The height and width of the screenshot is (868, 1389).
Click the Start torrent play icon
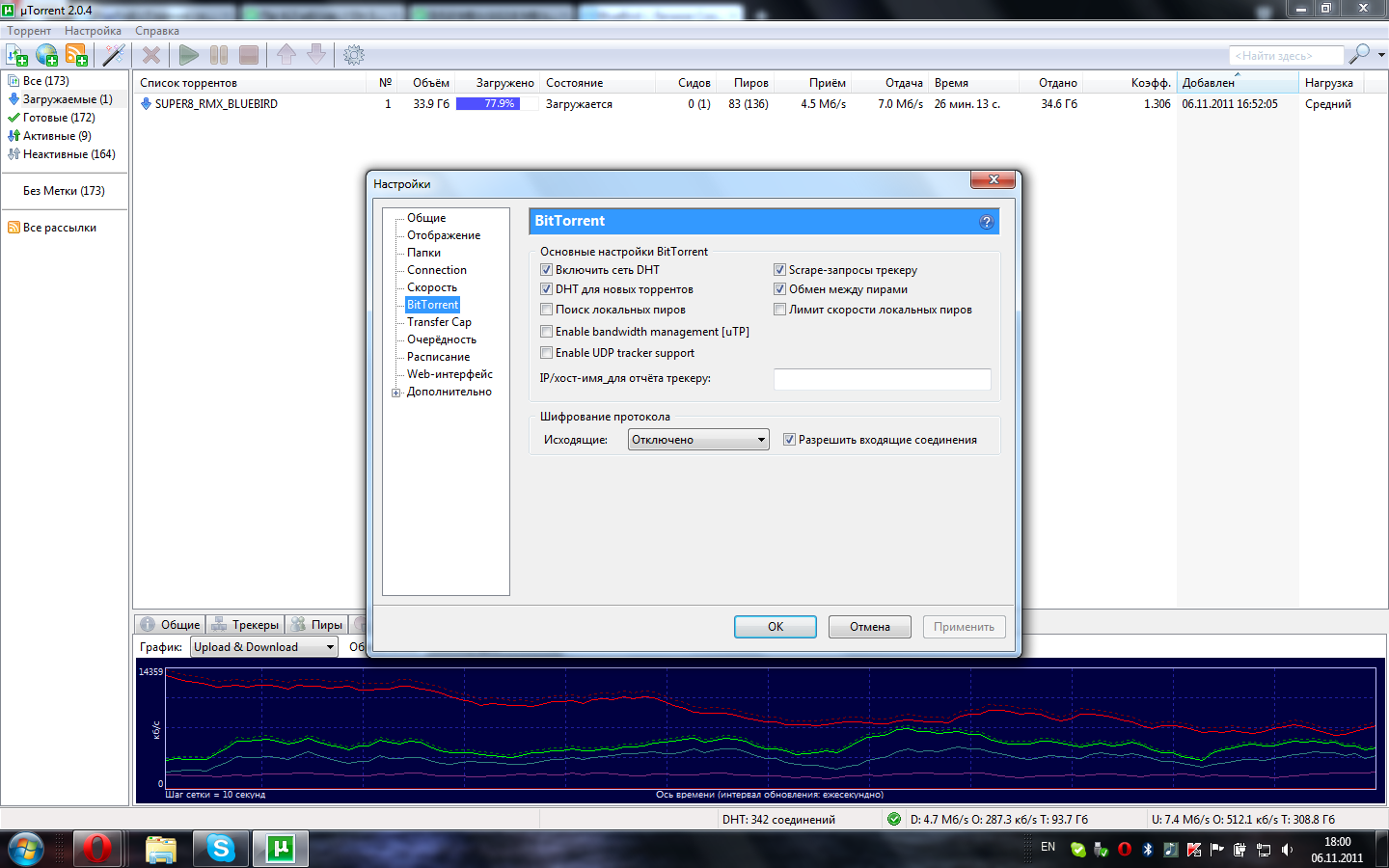click(x=189, y=55)
